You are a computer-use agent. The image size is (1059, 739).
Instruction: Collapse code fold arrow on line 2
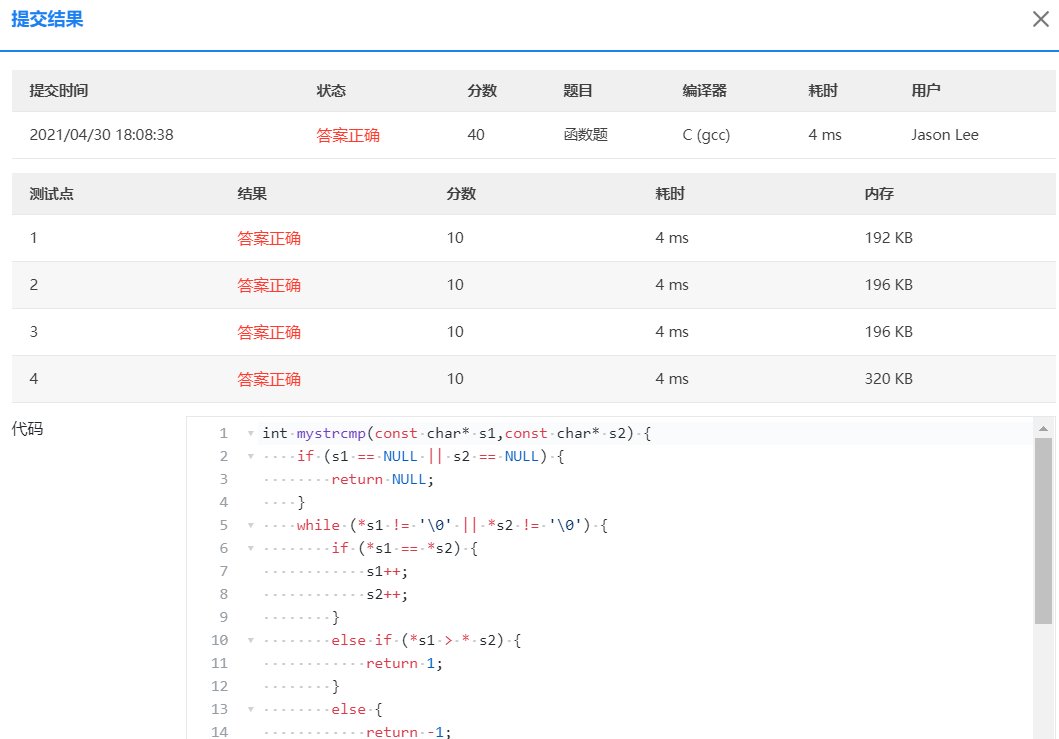pyautogui.click(x=251, y=457)
